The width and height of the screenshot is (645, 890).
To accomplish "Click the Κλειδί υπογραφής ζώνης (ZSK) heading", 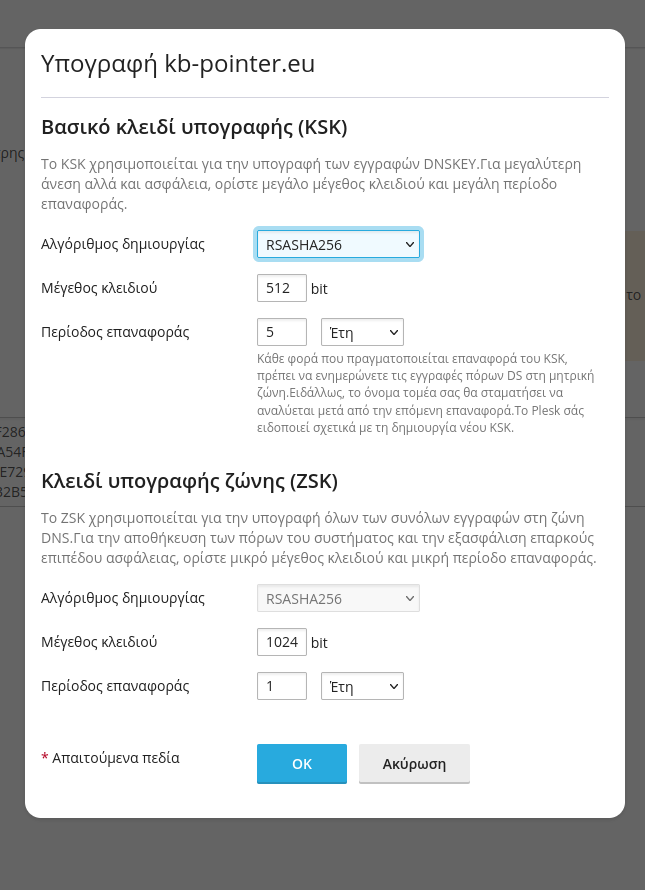I will [189, 481].
